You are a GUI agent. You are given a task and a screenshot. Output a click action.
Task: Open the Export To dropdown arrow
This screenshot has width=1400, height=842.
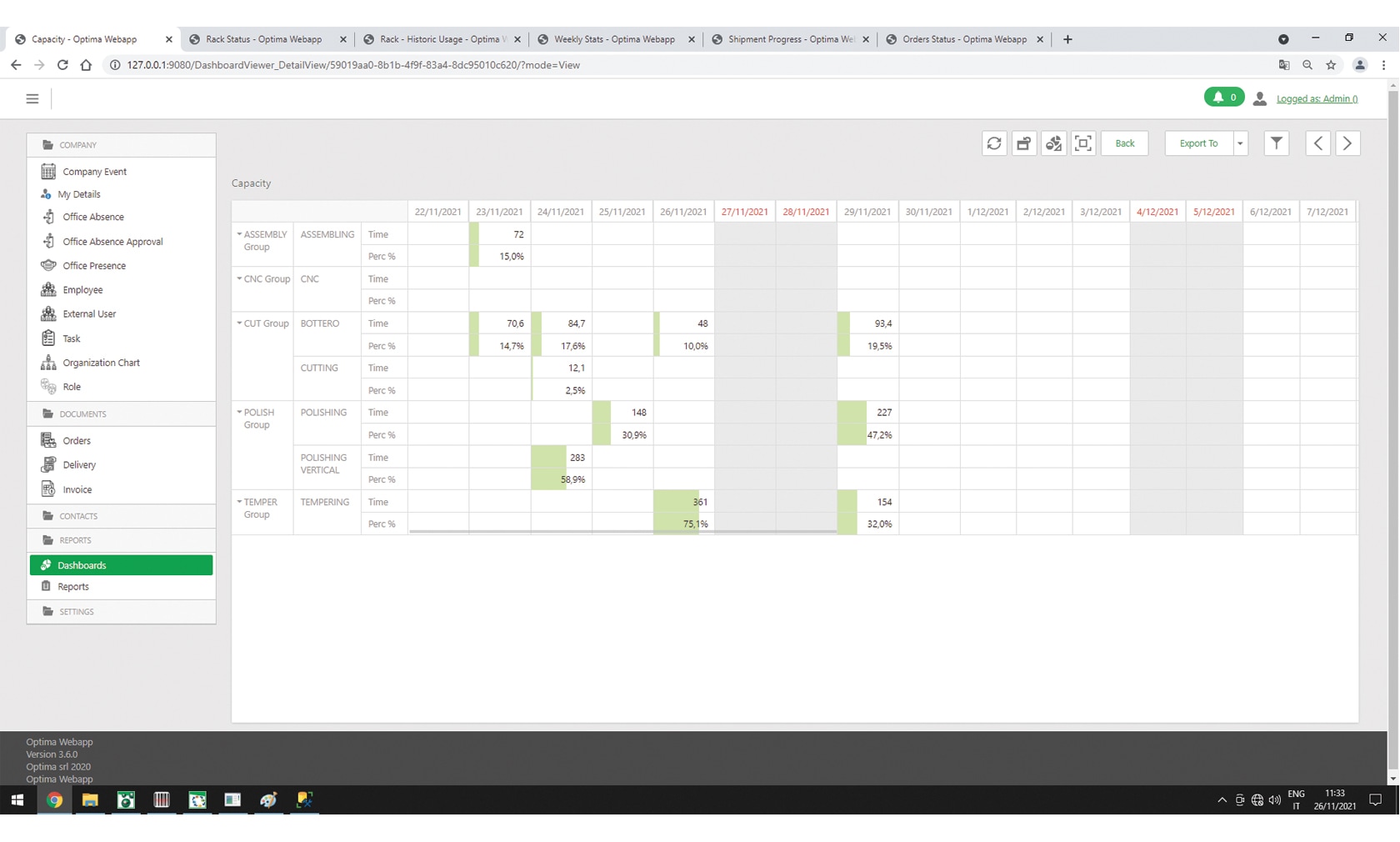[1240, 143]
